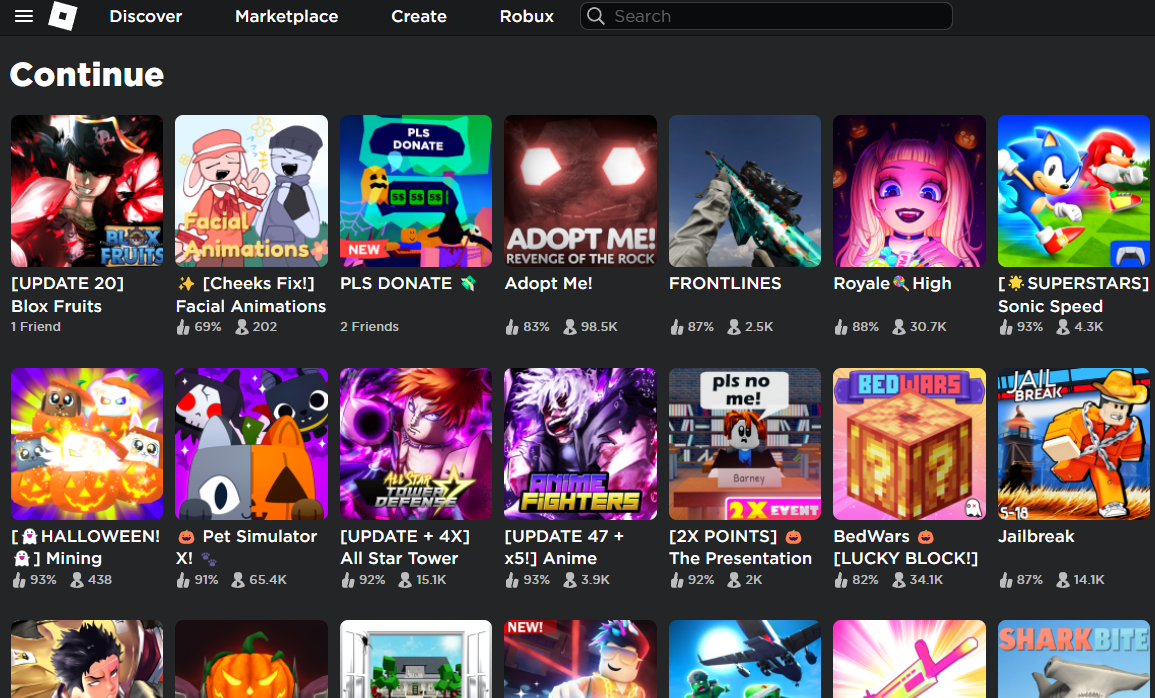Open the 'NEW!' labeled thumbnail in bottom row
This screenshot has height=698, width=1155.
click(x=580, y=659)
